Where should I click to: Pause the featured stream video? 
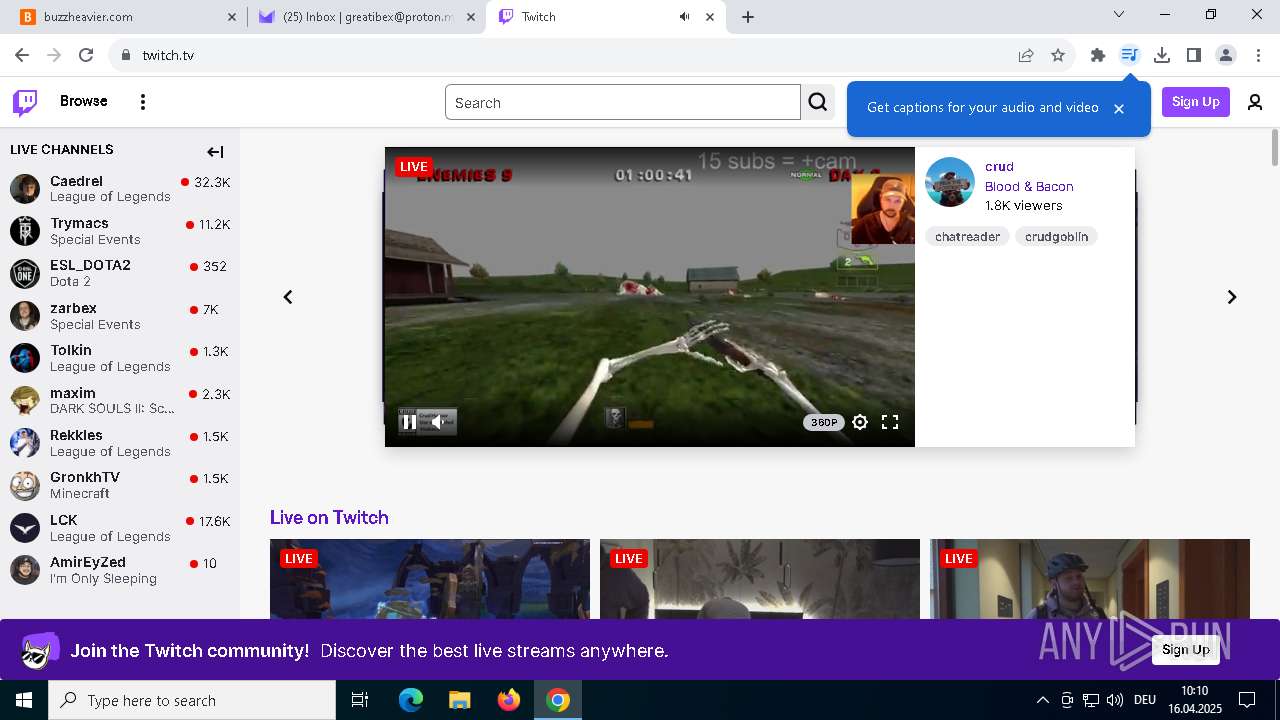point(409,422)
